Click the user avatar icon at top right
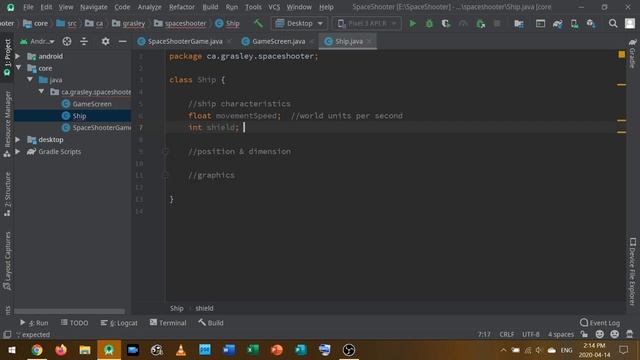The width and height of the screenshot is (640, 360). pyautogui.click(x=630, y=24)
